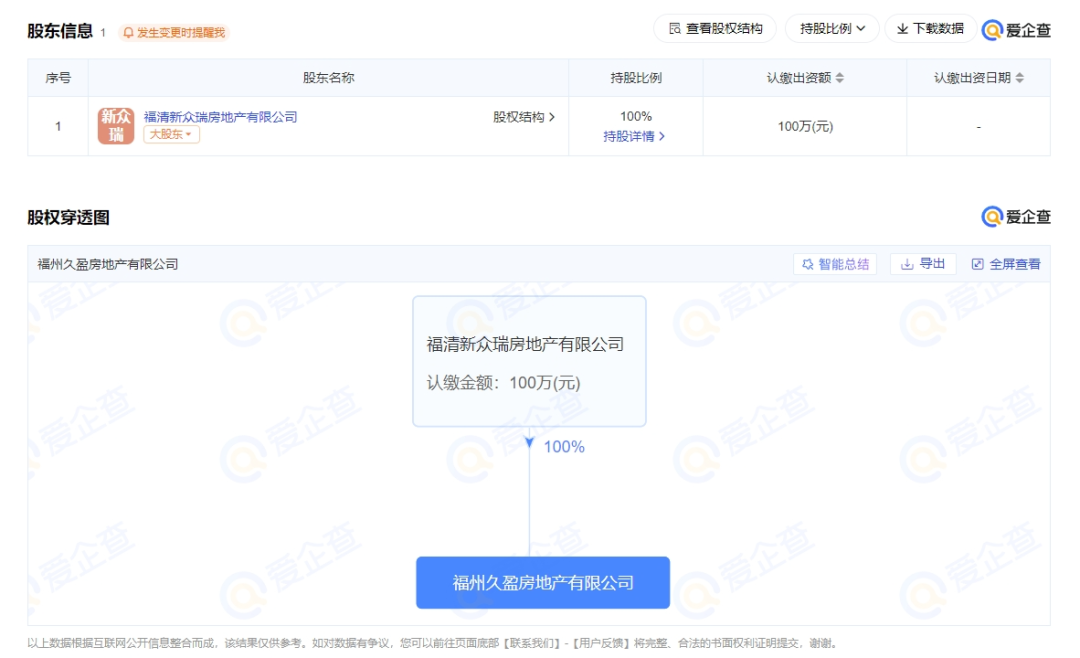
Task: Open 福清新众瑞房地产有限公司 shareholder link
Action: pos(220,117)
